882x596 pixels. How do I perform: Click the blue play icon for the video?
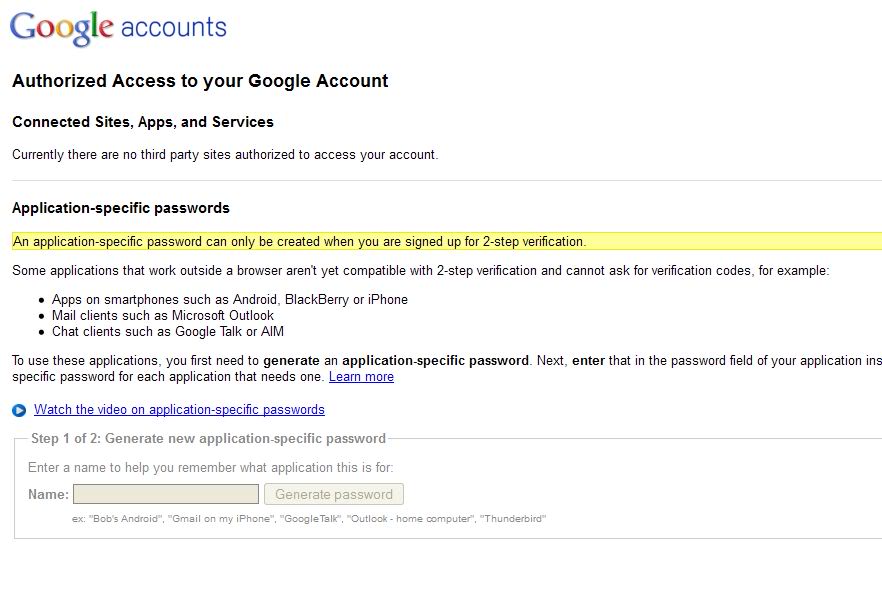pos(17,409)
